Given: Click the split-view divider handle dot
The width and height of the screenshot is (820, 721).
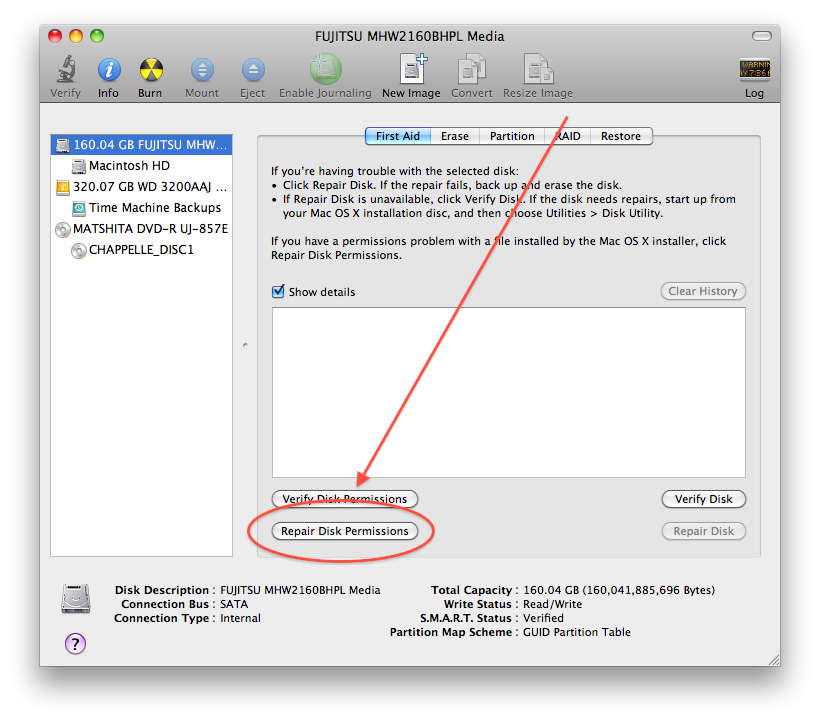Looking at the screenshot, I should tap(245, 345).
